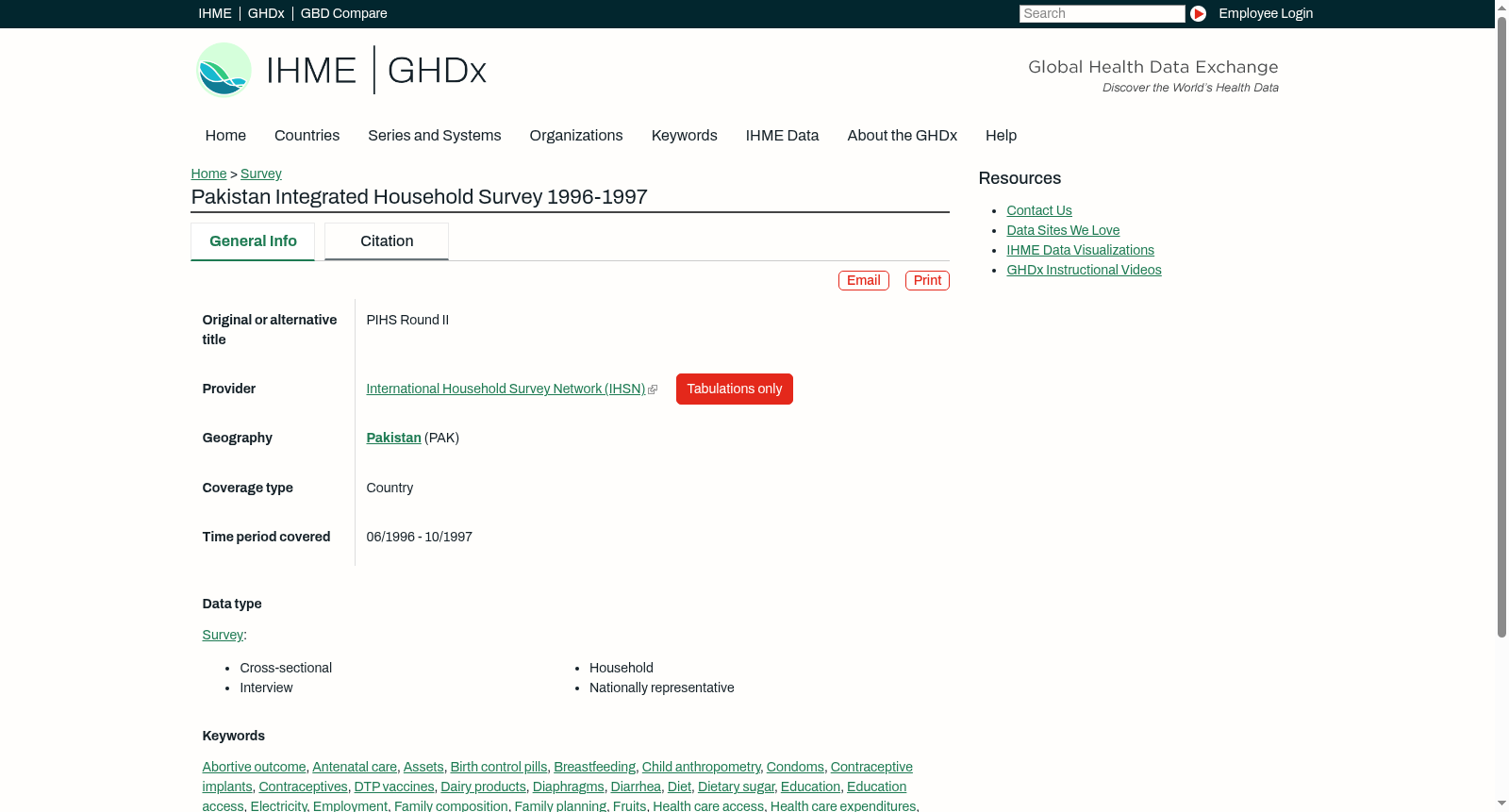Open the Countries menu

click(x=307, y=136)
